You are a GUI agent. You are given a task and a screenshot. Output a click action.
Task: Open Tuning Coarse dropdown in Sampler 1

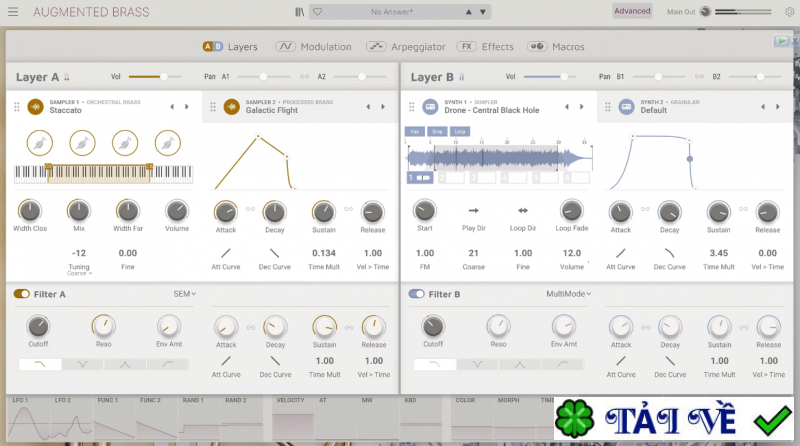pyautogui.click(x=79, y=273)
